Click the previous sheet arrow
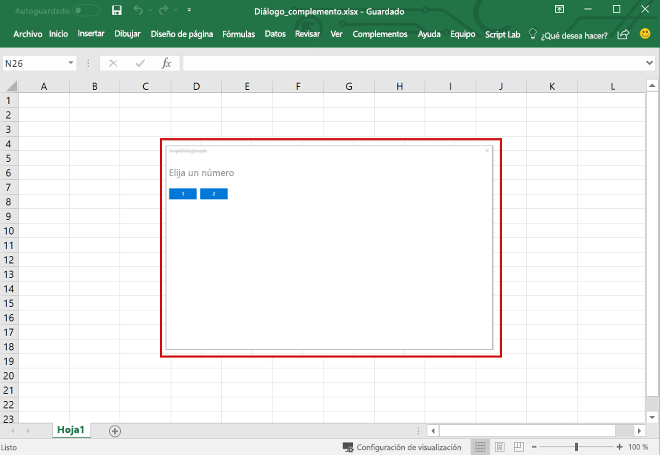This screenshot has width=660, height=455. pyautogui.click(x=13, y=431)
